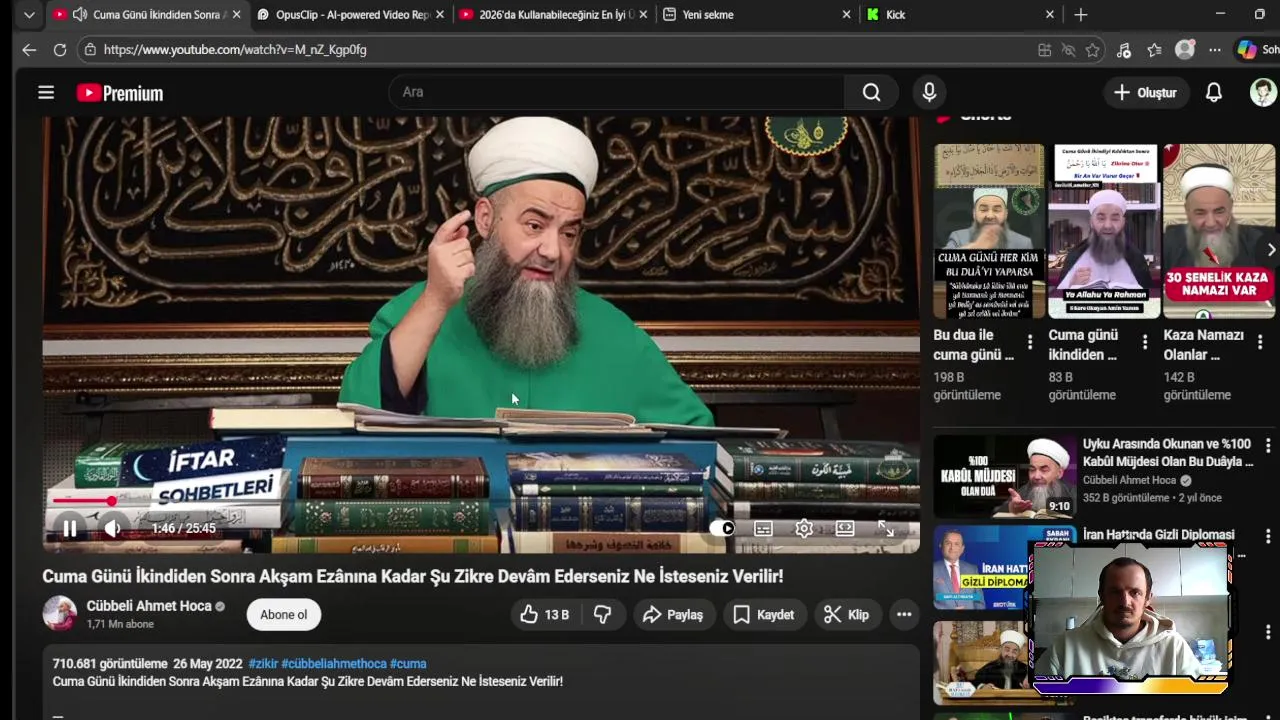Toggle autoplay switch in player
The image size is (1280, 720).
coord(722,528)
